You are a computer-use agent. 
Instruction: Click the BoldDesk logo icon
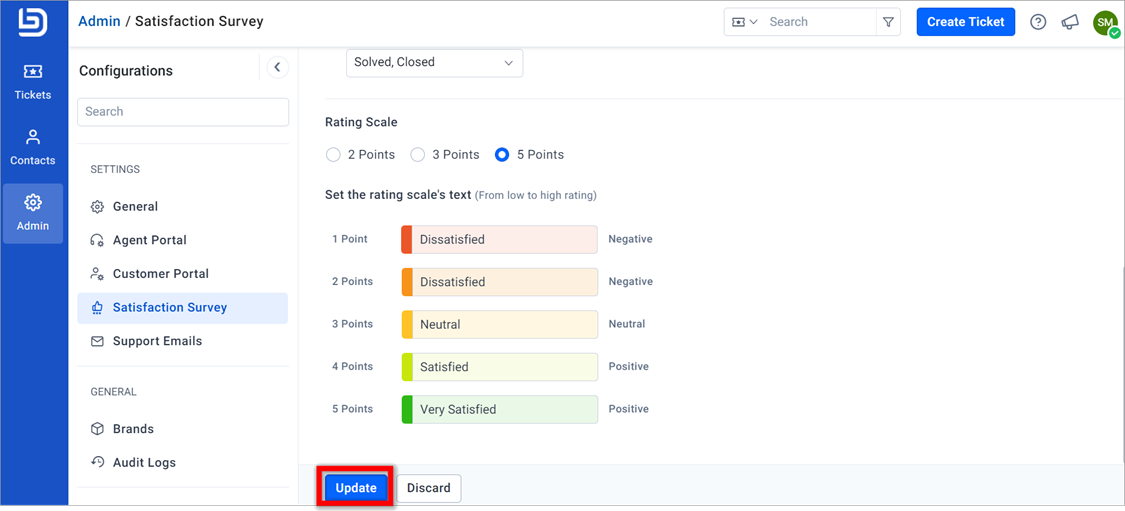(x=33, y=23)
